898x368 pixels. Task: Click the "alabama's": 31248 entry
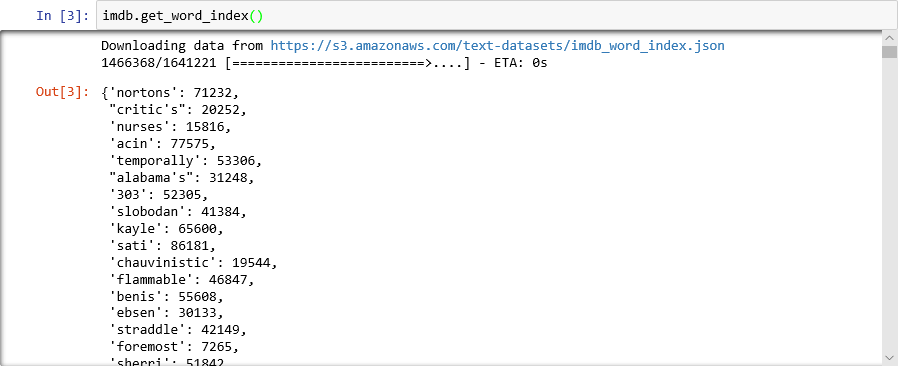(x=182, y=177)
